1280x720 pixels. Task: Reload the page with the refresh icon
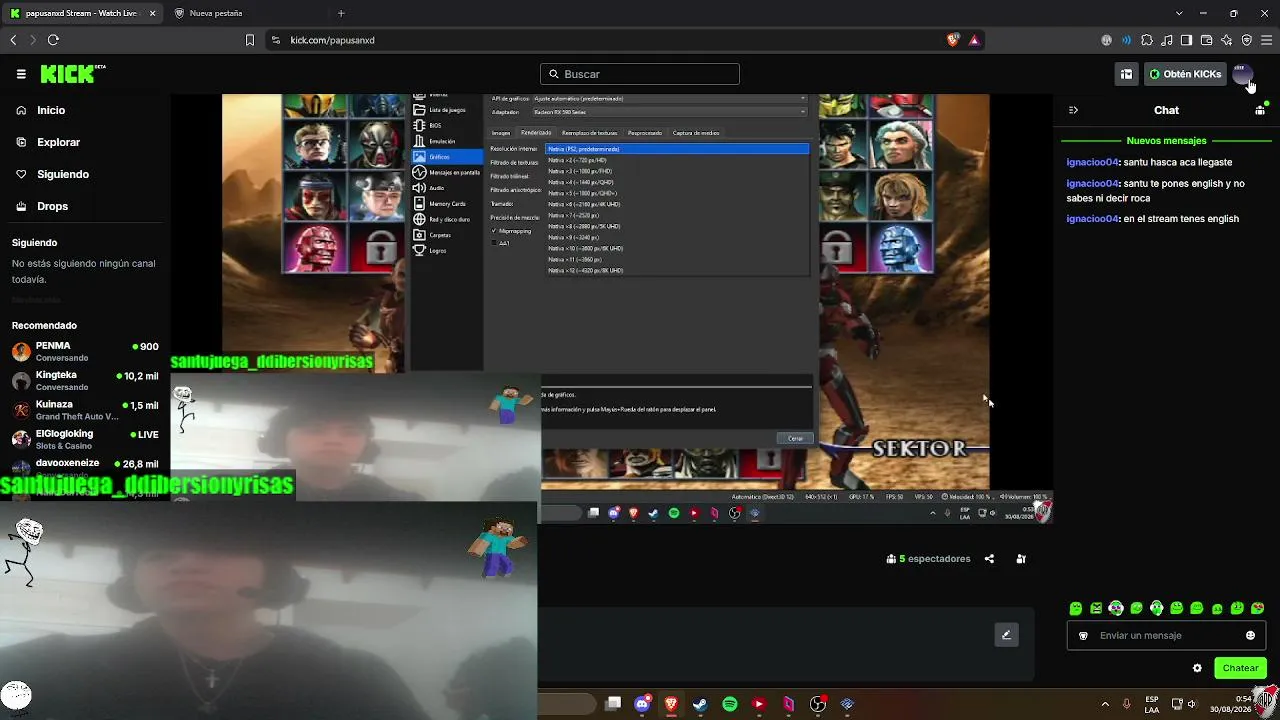coord(53,40)
